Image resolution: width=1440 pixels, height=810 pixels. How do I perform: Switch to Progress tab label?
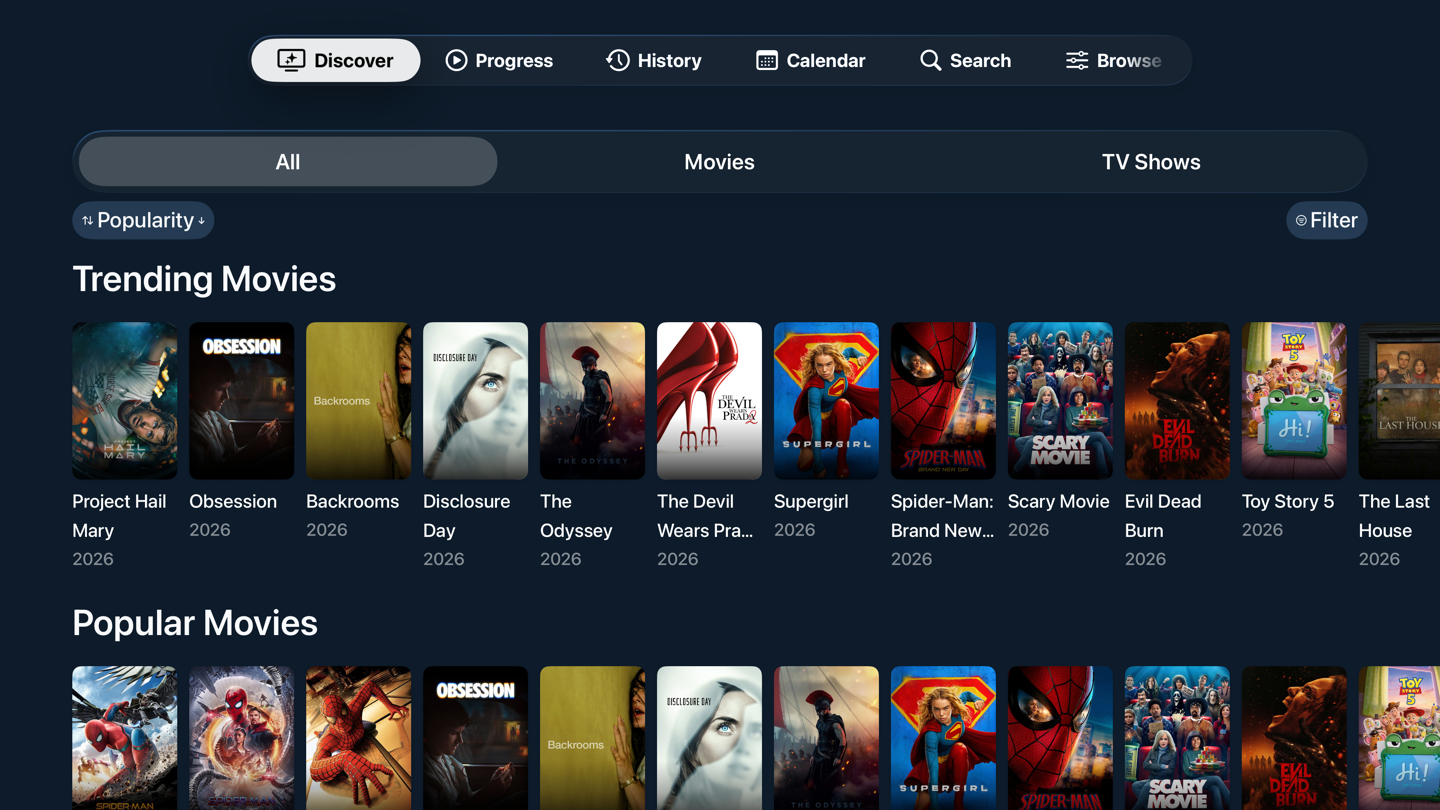514,60
